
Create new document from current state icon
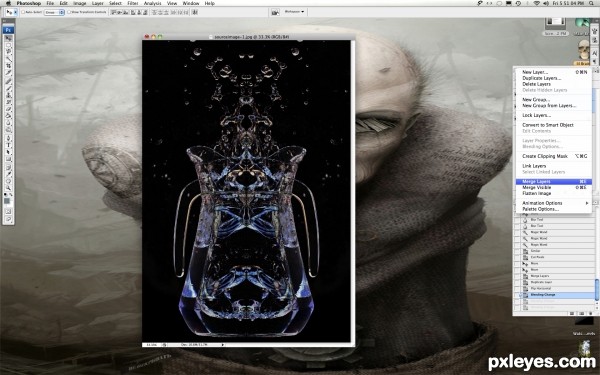572,313
